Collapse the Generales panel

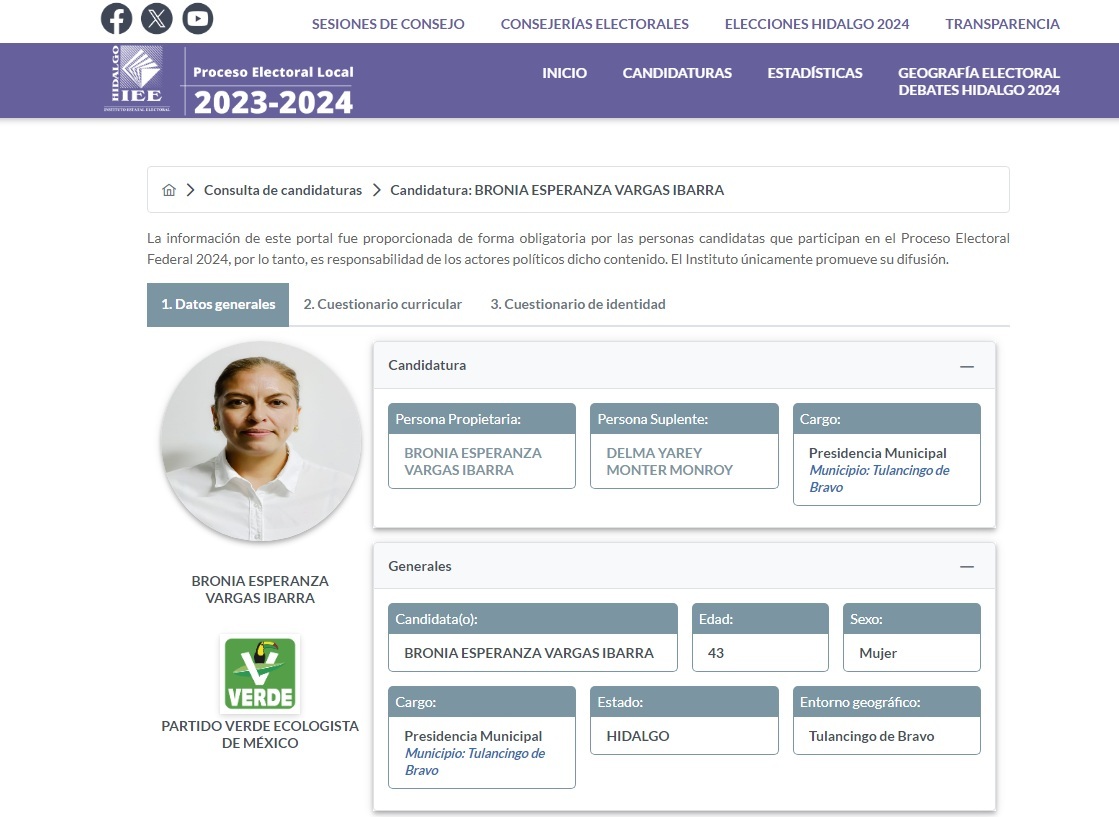click(966, 566)
